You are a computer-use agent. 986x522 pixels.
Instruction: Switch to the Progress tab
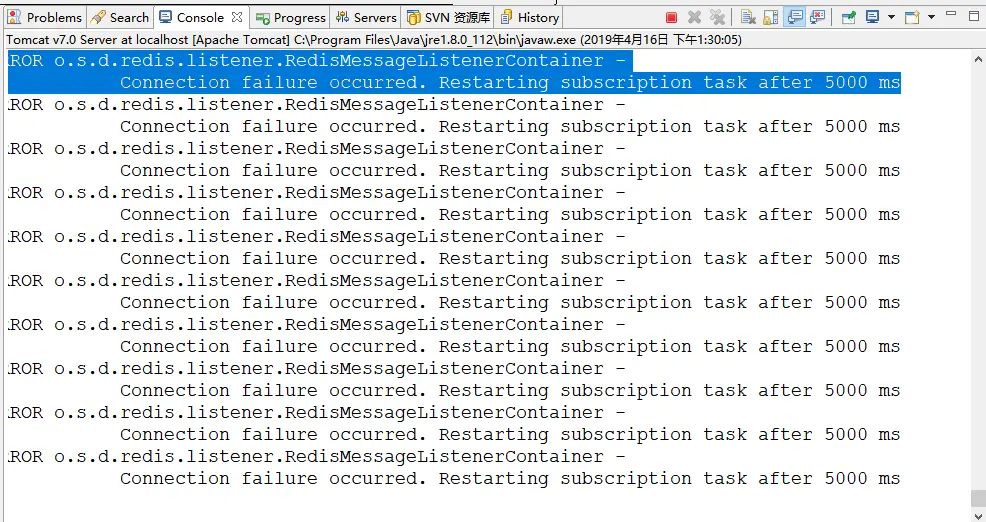(291, 18)
